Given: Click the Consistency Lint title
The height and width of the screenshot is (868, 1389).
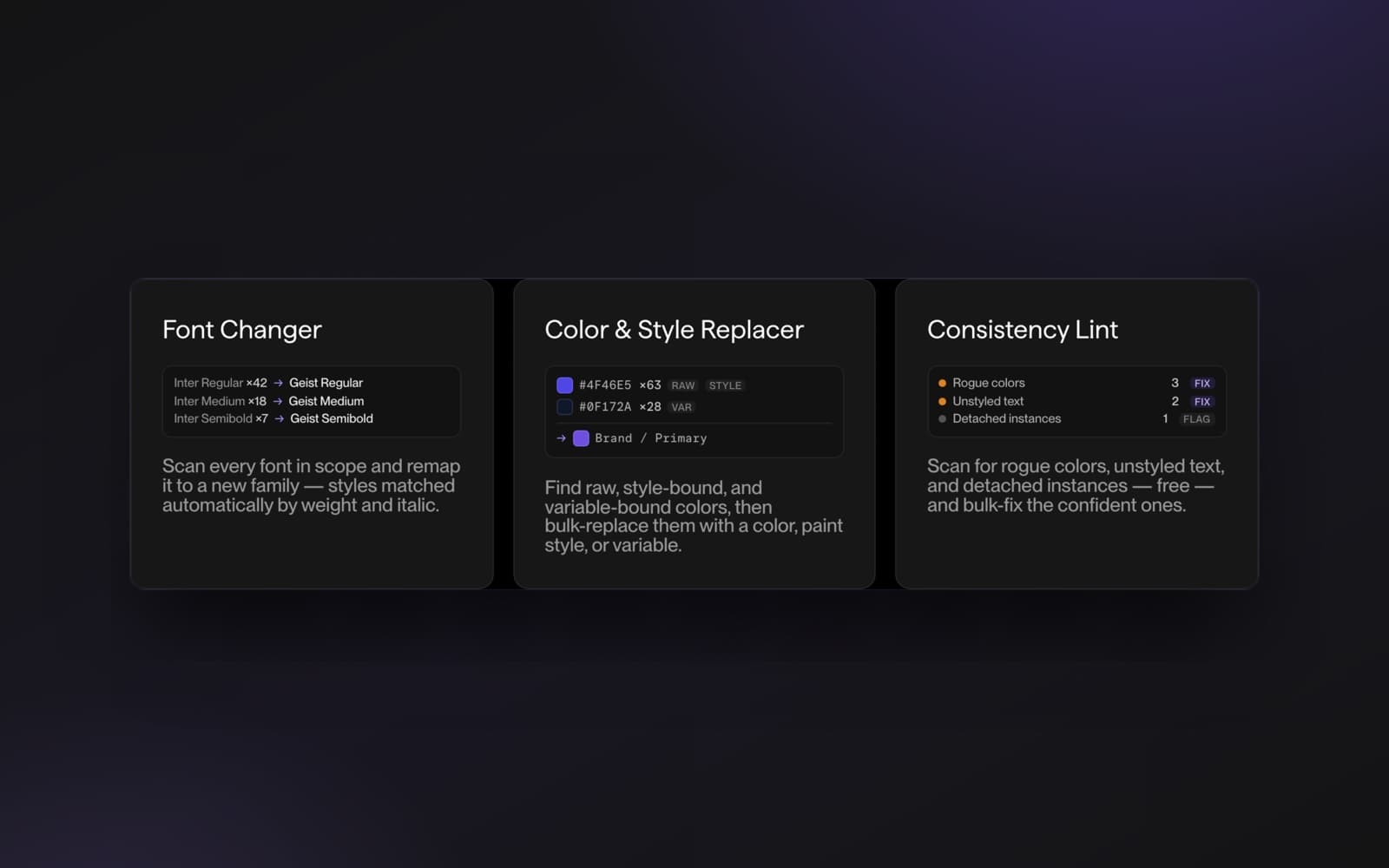Looking at the screenshot, I should pyautogui.click(x=1023, y=330).
